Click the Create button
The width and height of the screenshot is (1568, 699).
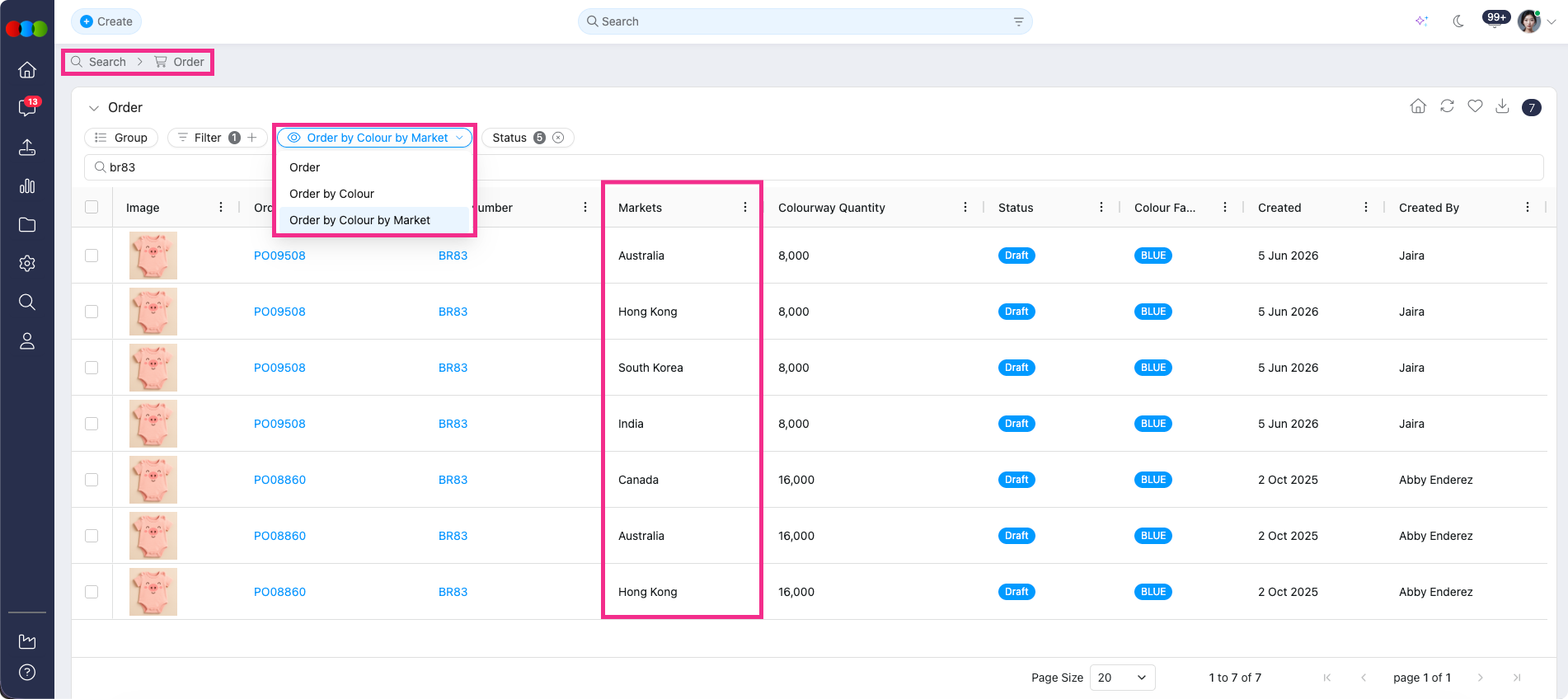(x=106, y=21)
